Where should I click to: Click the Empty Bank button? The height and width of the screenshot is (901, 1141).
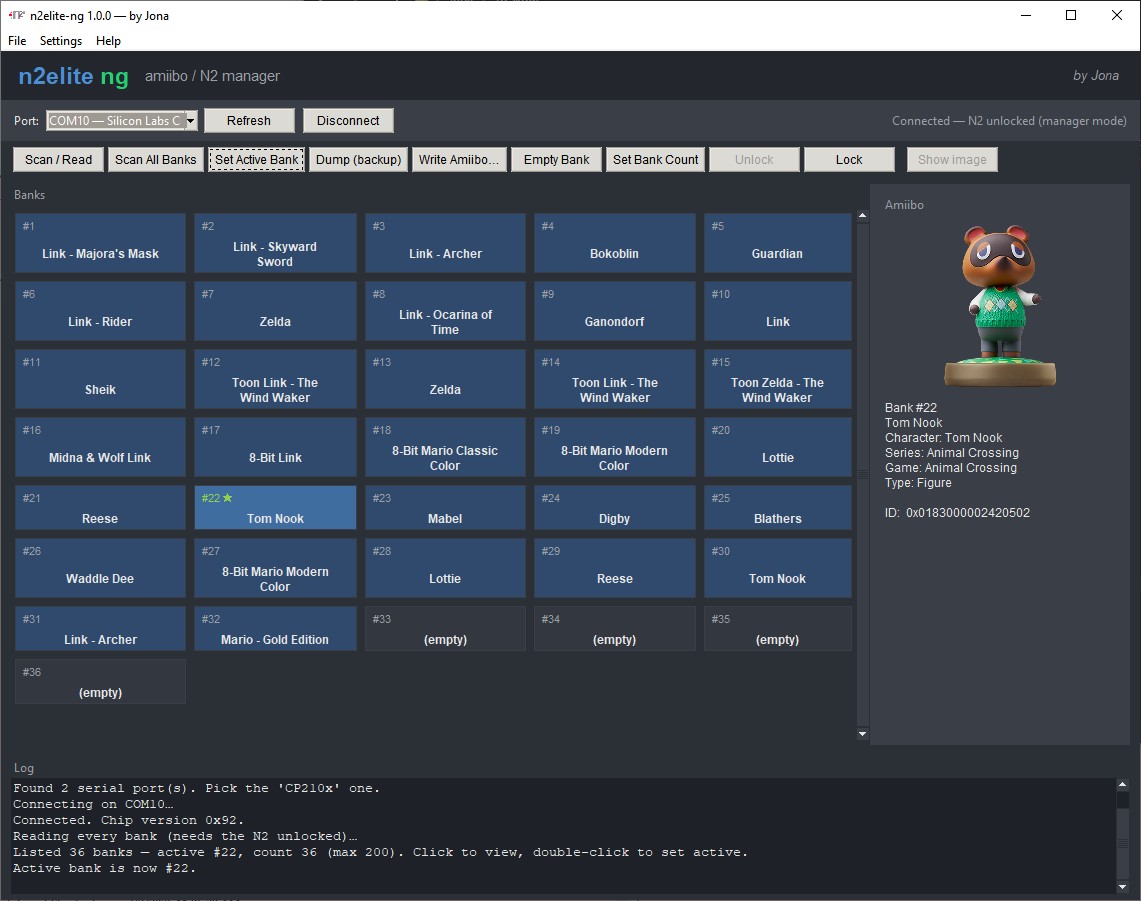[557, 159]
